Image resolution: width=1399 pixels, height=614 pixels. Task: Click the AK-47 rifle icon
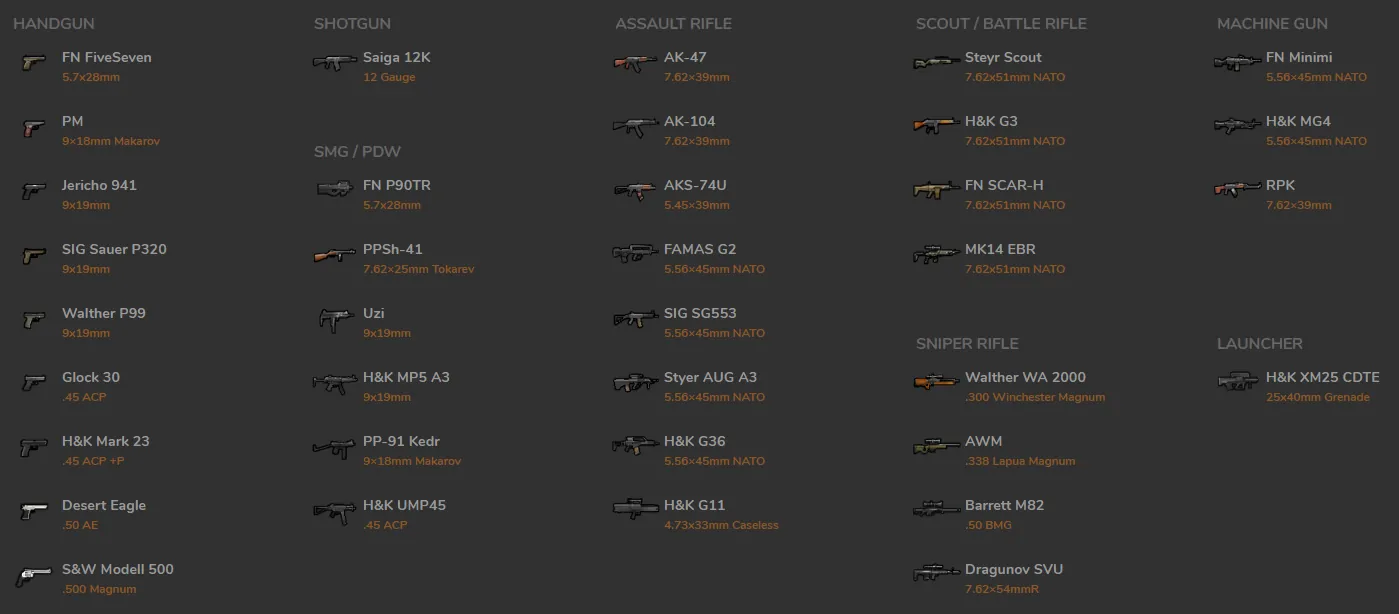pyautogui.click(x=635, y=63)
